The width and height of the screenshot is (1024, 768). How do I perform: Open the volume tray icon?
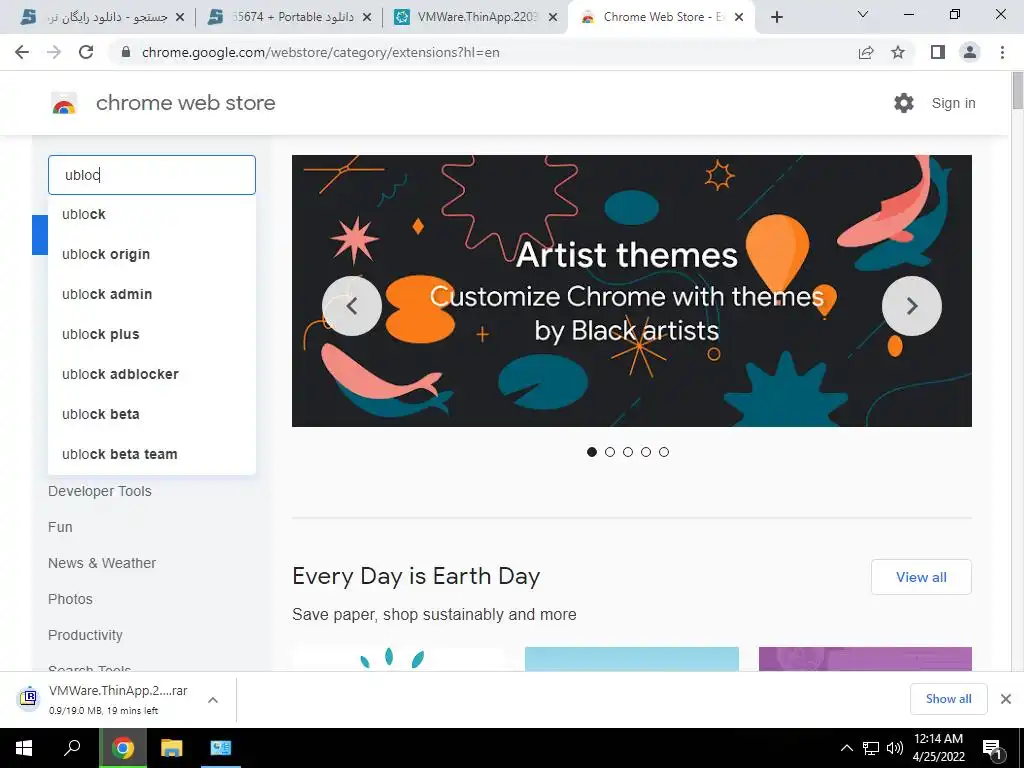tap(895, 748)
